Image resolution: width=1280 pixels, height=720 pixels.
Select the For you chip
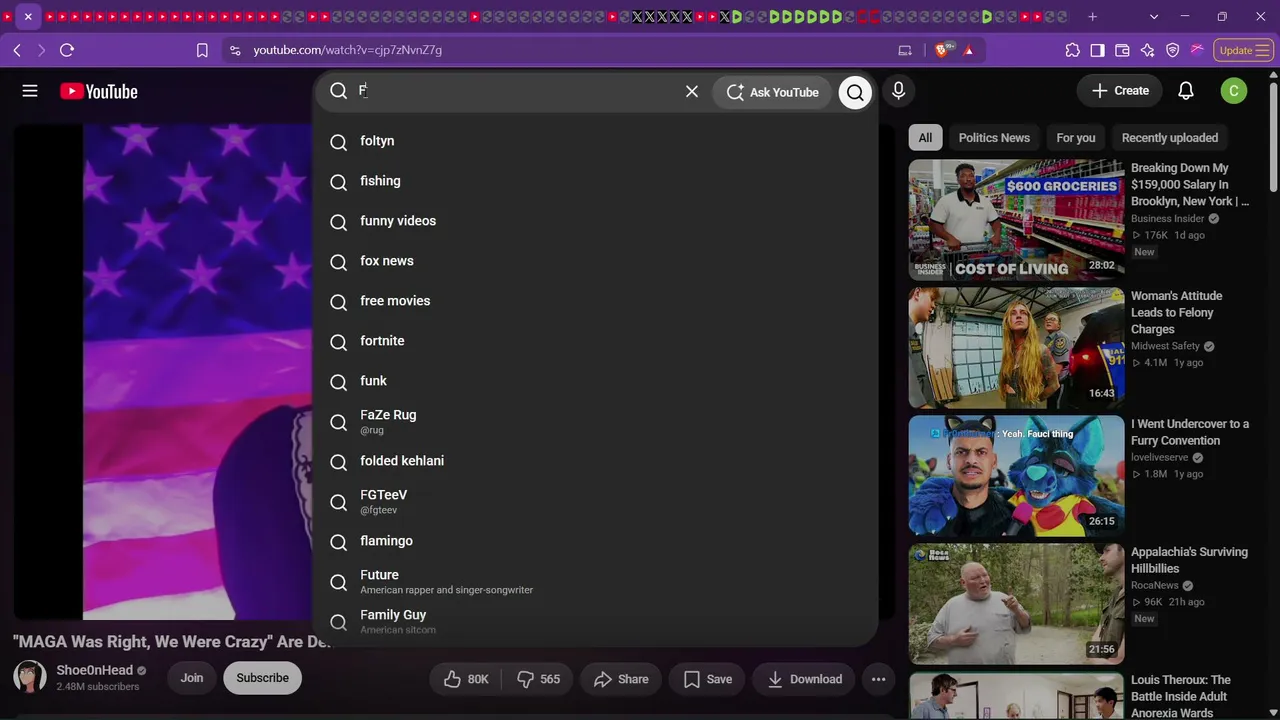[x=1076, y=138]
